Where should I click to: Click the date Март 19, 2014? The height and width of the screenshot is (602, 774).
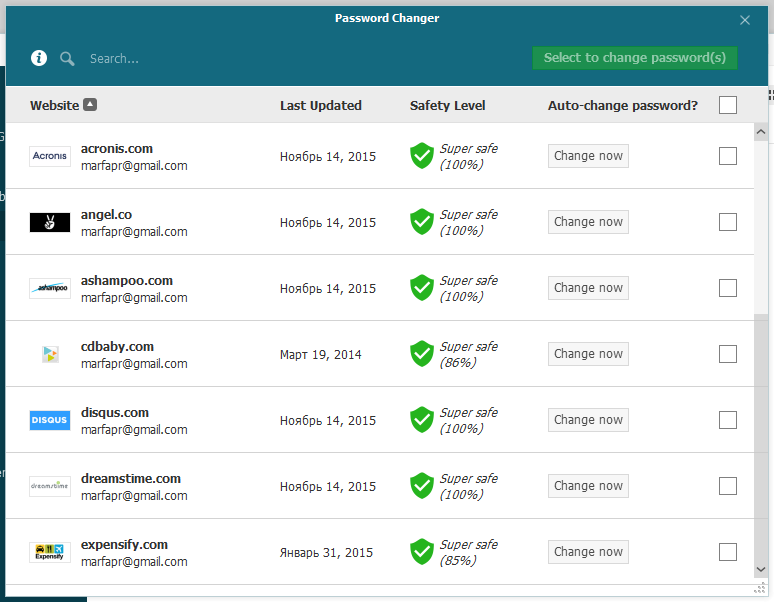tap(320, 354)
